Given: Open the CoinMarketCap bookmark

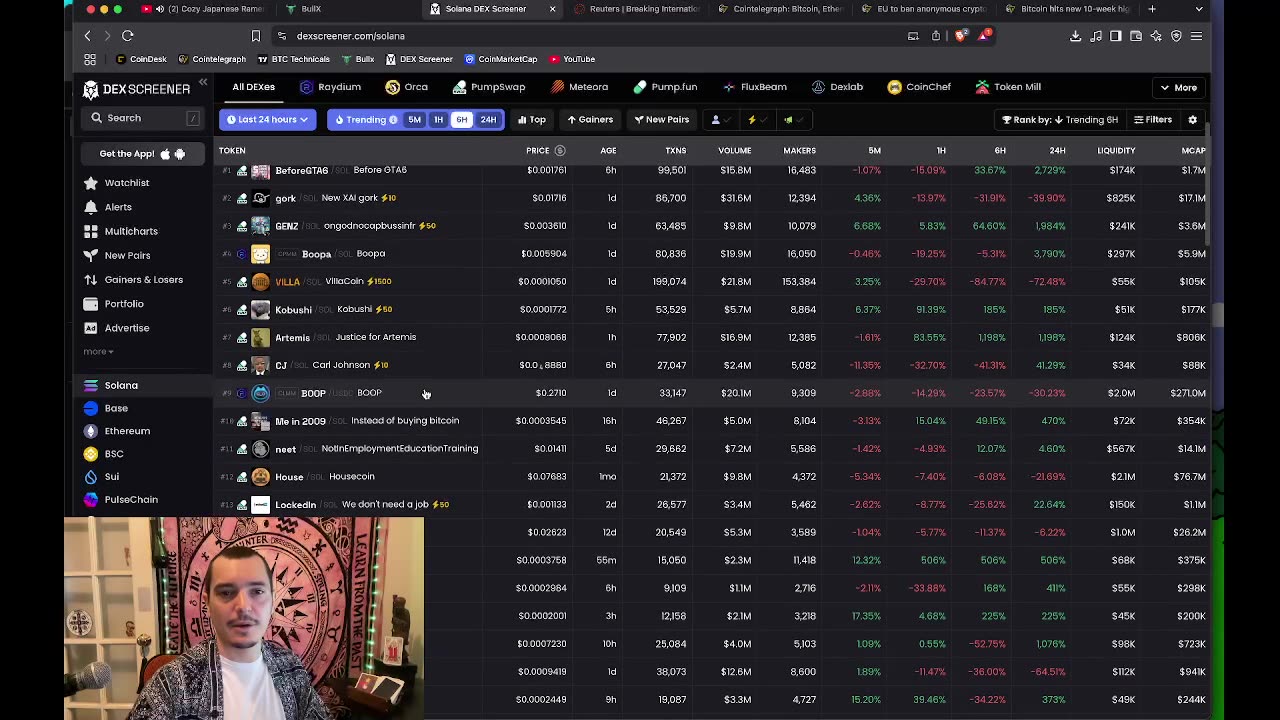Looking at the screenshot, I should tap(501, 59).
